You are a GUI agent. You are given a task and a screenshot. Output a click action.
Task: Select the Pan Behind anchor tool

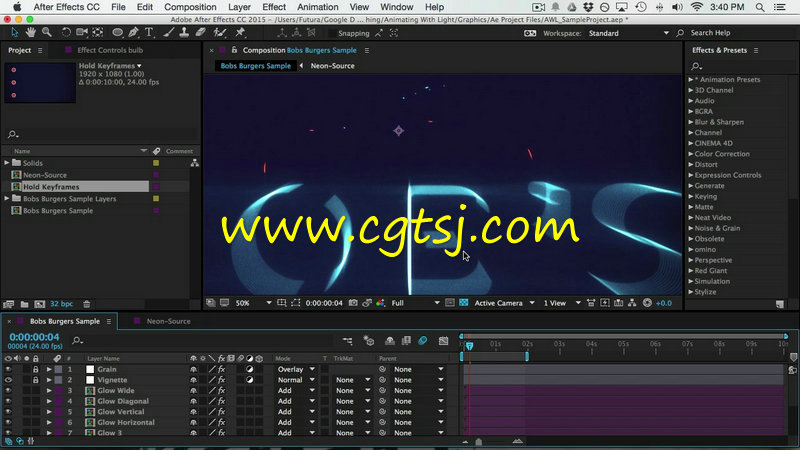[98, 33]
